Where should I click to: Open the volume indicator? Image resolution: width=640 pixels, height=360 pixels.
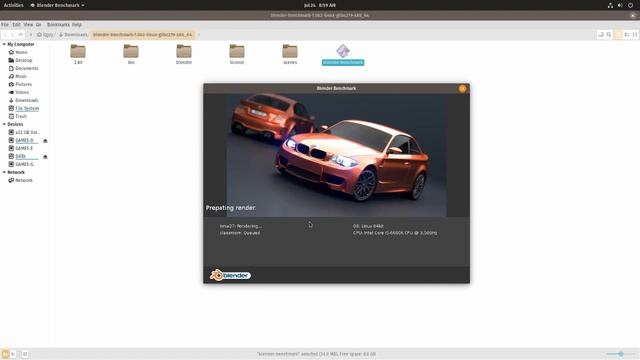pyautogui.click(x=620, y=5)
